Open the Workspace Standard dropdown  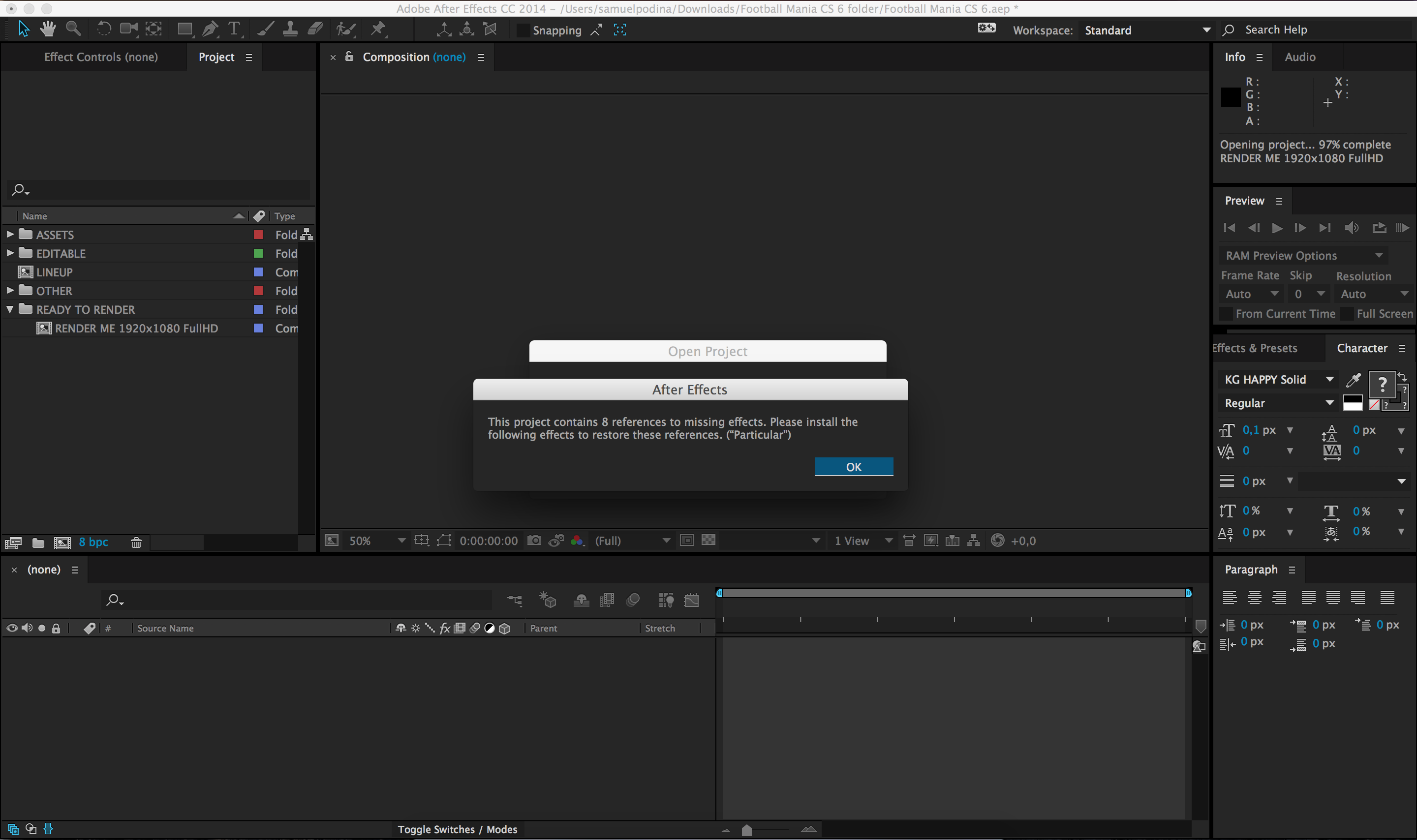pyautogui.click(x=1146, y=30)
